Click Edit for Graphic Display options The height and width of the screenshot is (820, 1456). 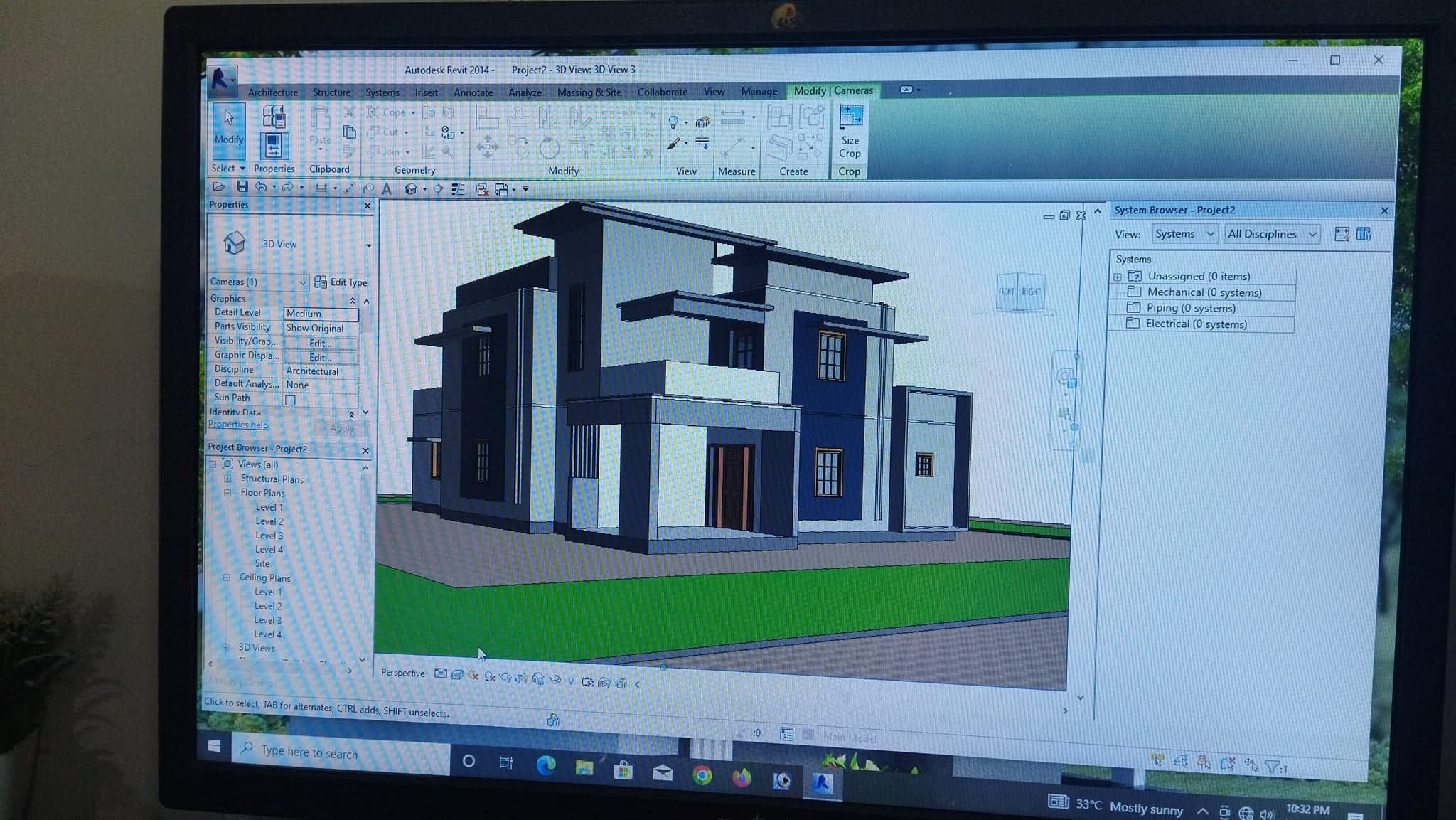tap(321, 357)
